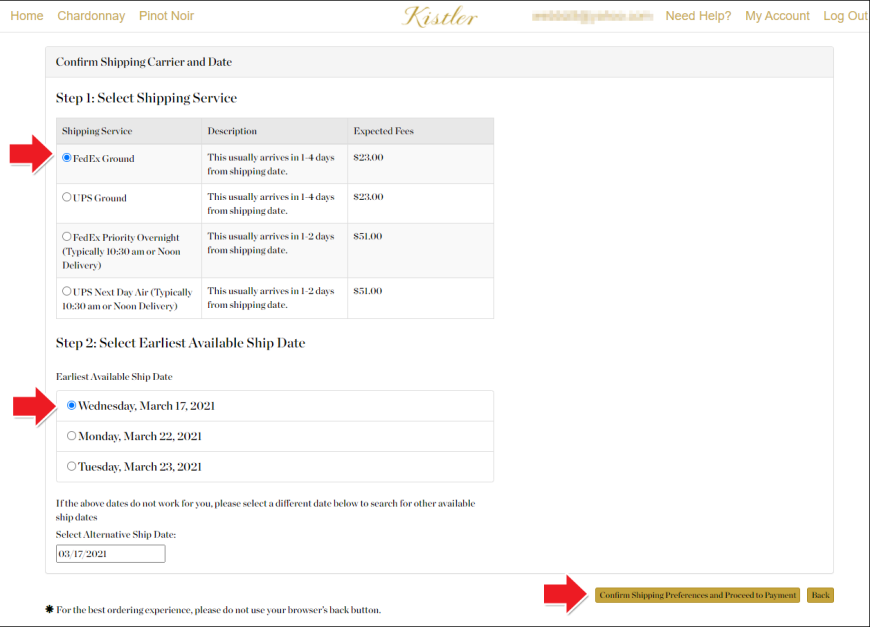Image resolution: width=870 pixels, height=627 pixels.
Task: Choose Monday, March 22, 2021 ship date
Action: 72,436
